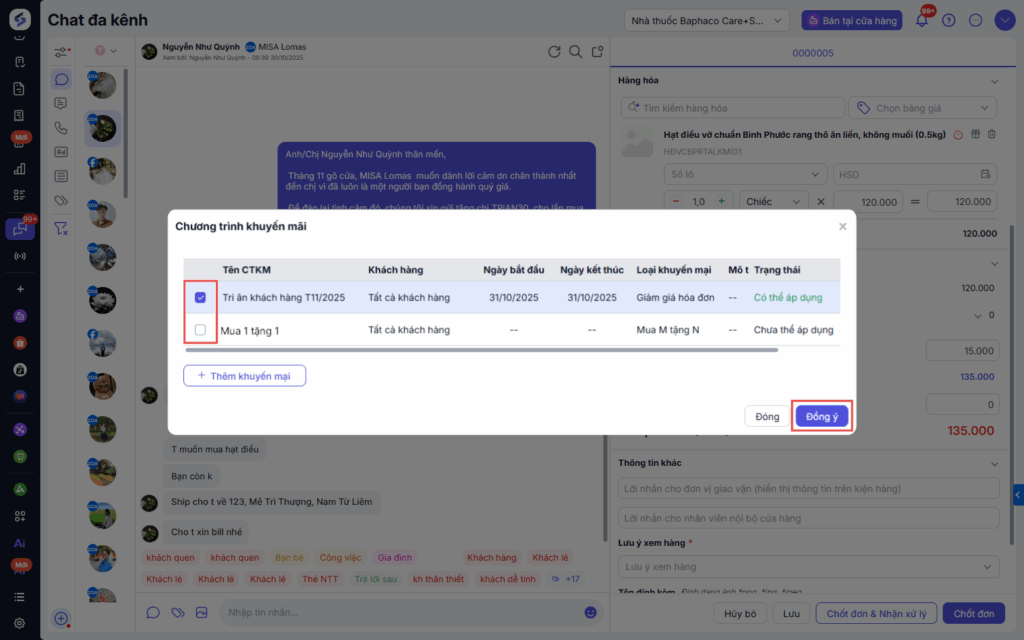Click the Chưa thể áp dụng status text

click(793, 330)
